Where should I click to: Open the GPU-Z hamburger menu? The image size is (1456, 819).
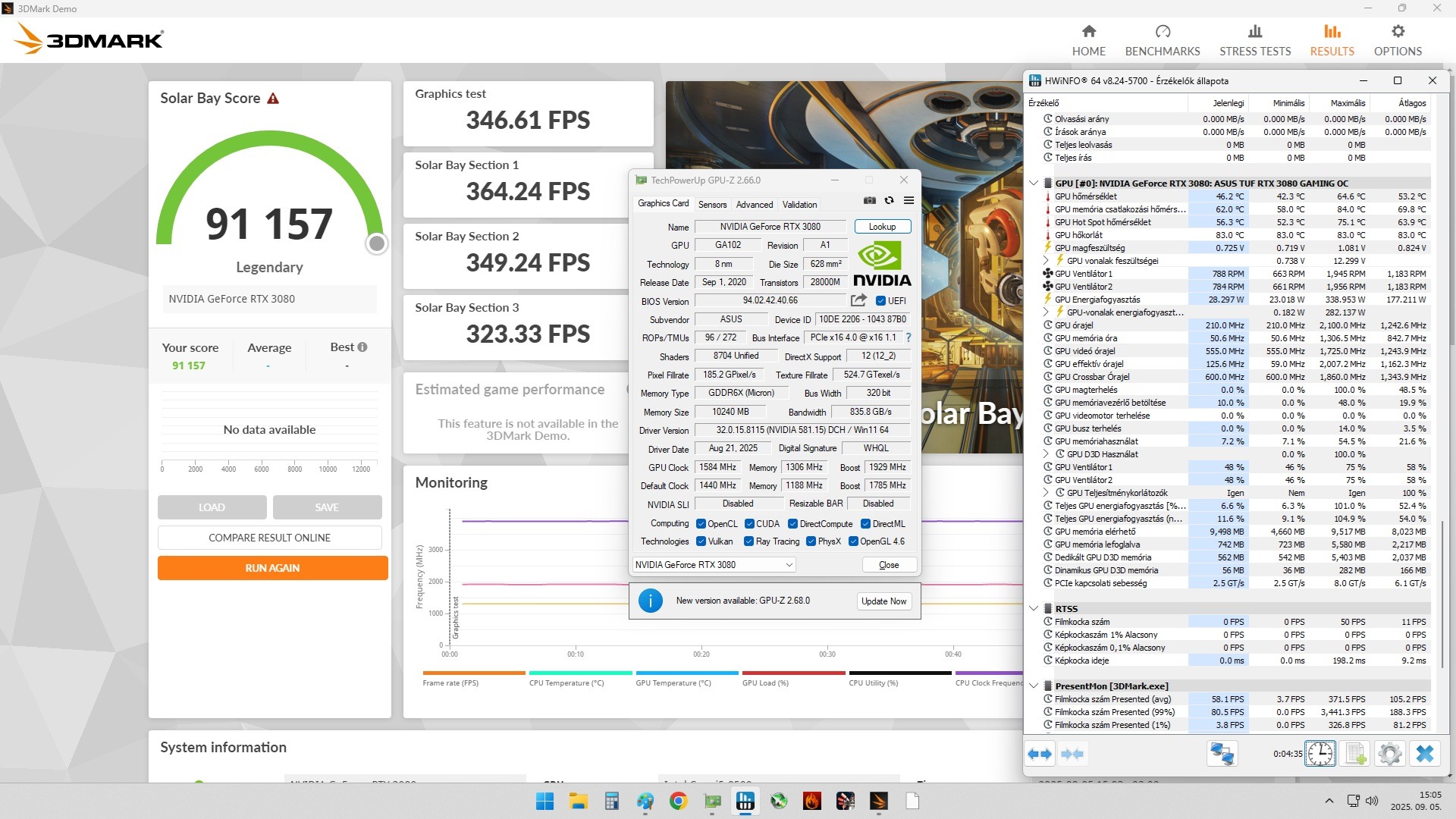(908, 201)
